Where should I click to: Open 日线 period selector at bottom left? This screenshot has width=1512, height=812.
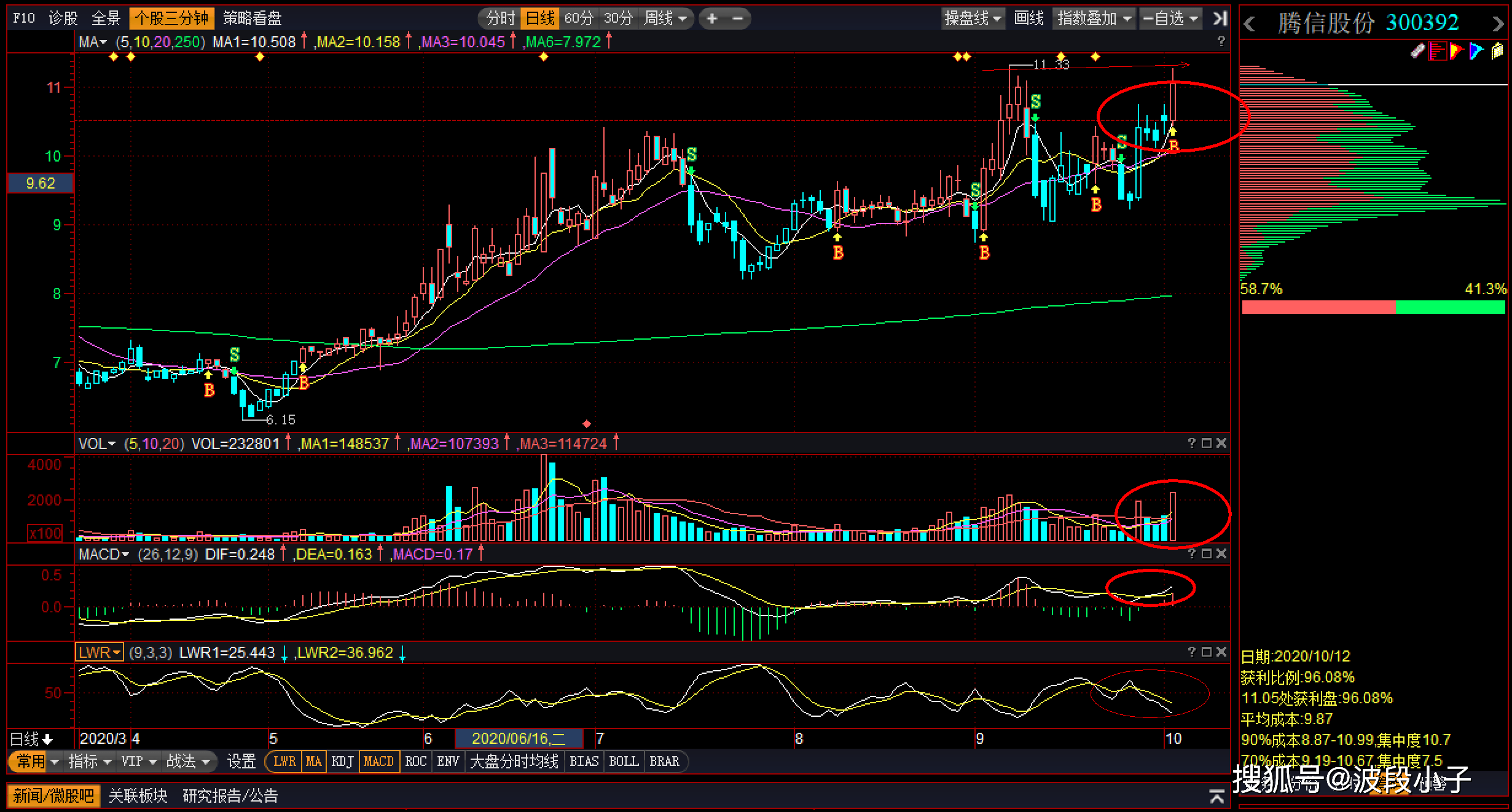point(32,739)
